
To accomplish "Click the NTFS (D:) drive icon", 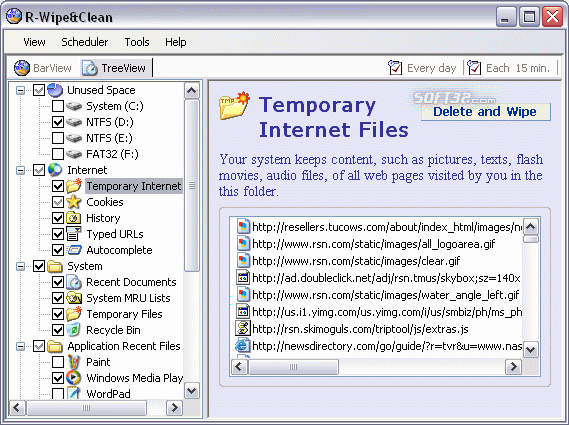I will coord(74,122).
